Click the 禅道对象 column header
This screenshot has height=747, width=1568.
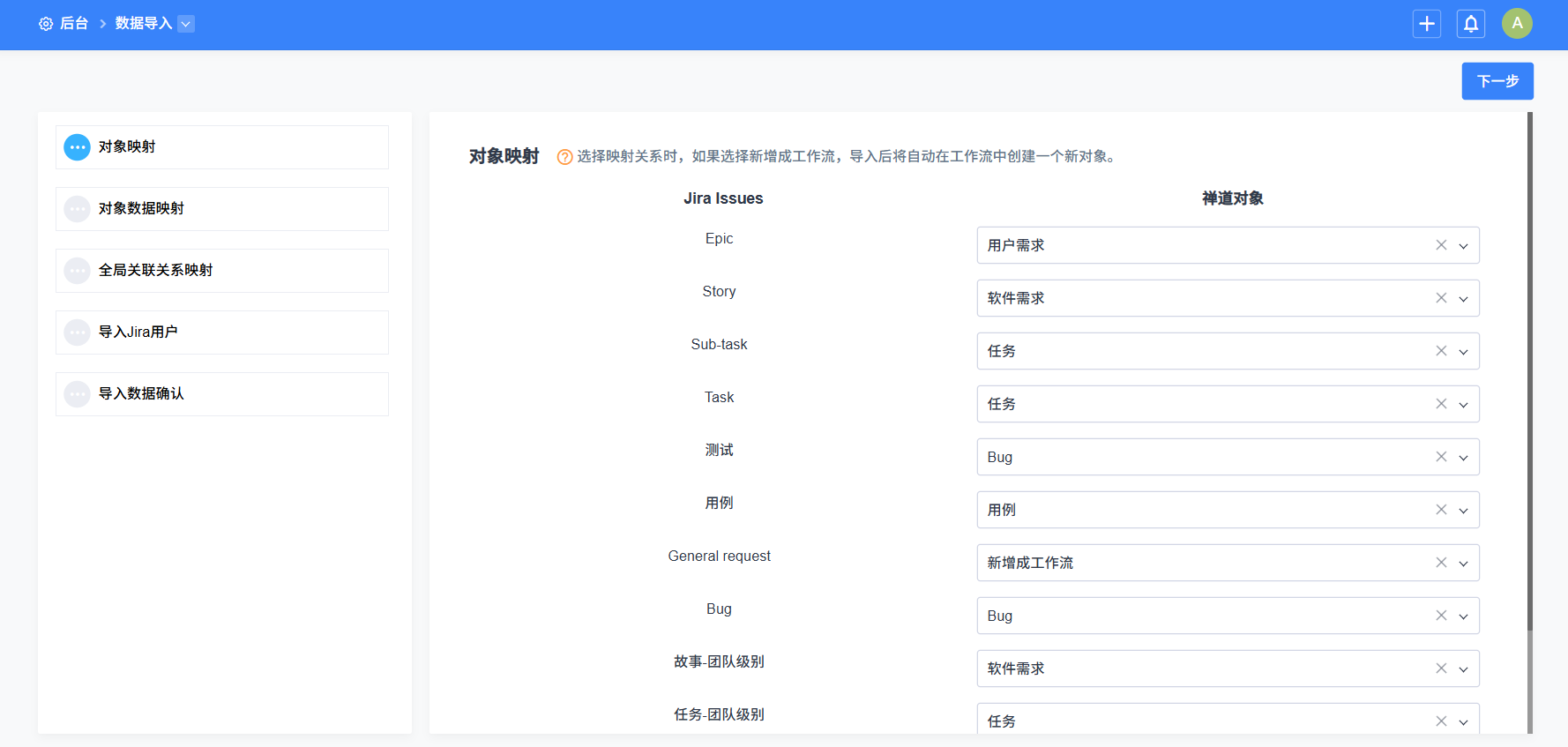pos(1233,198)
